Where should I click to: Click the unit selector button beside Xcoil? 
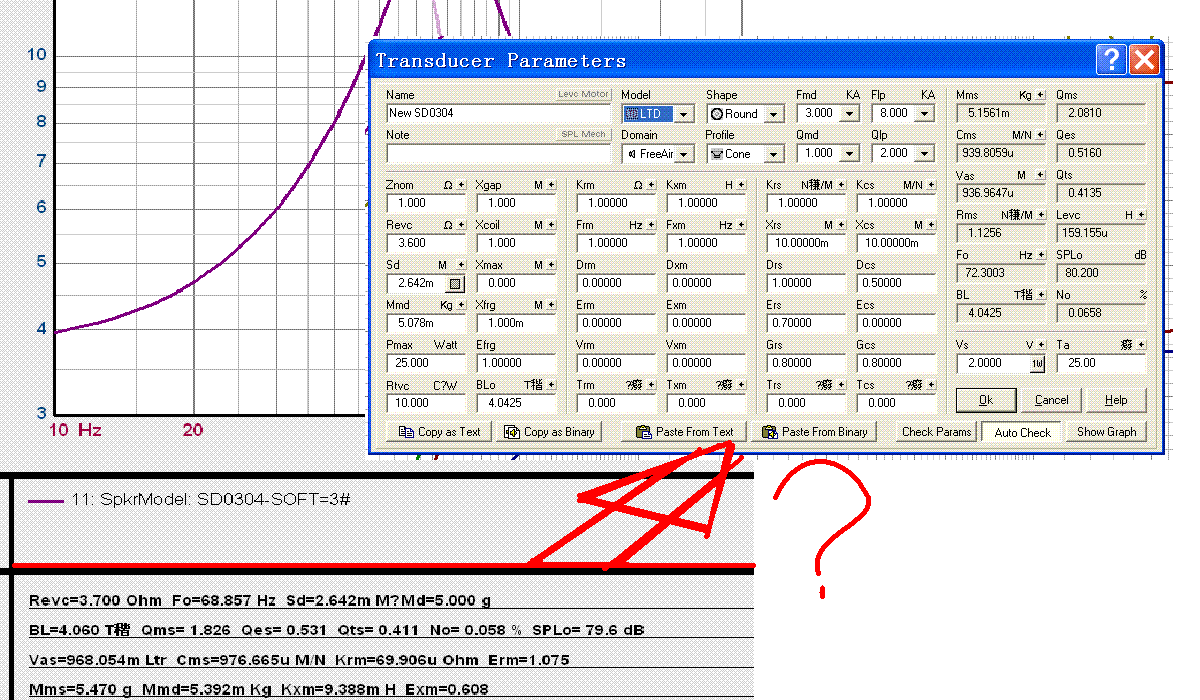(x=551, y=225)
